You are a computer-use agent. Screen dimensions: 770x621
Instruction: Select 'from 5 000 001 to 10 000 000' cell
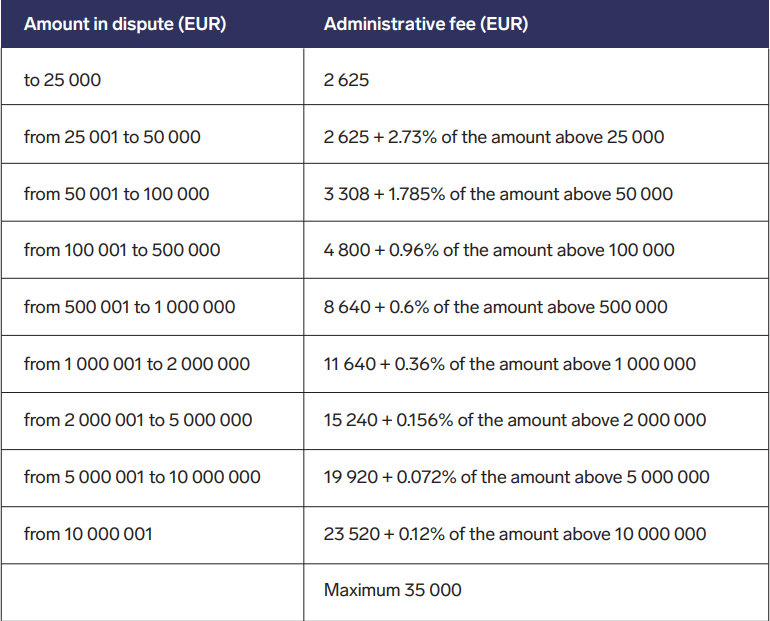(152, 478)
